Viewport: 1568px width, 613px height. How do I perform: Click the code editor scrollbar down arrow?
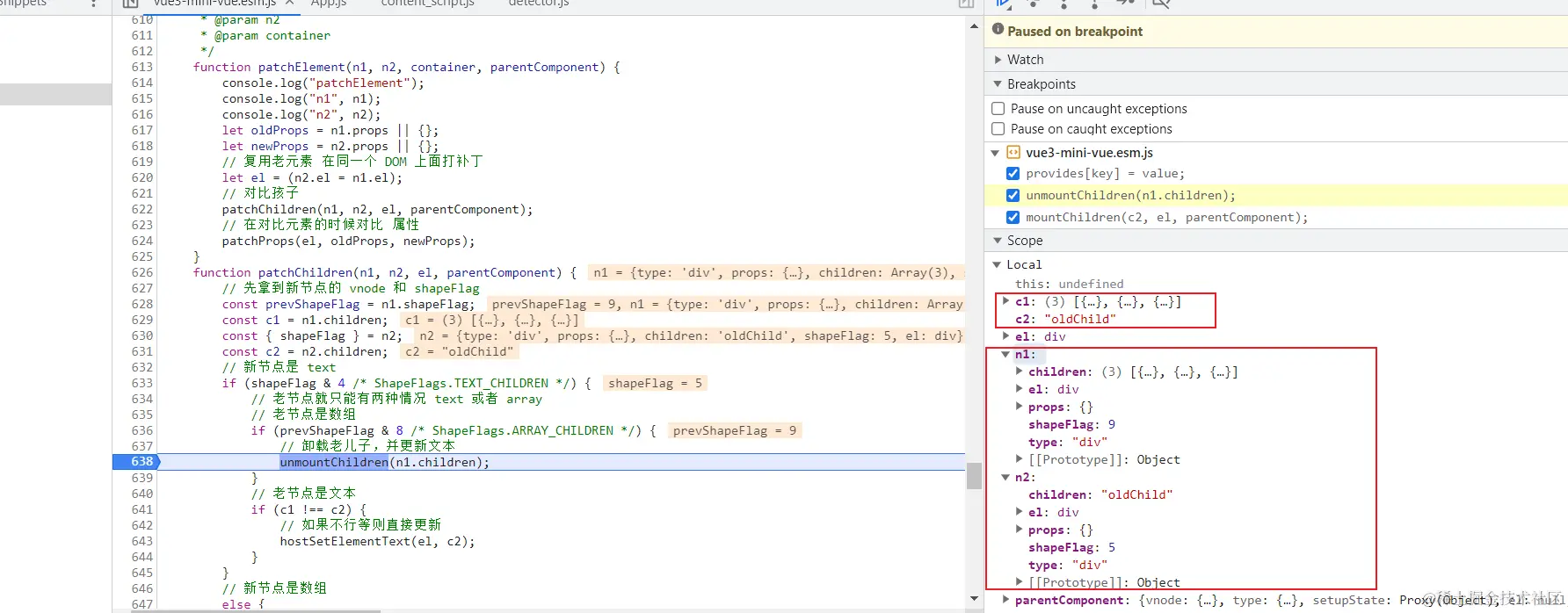(x=974, y=599)
